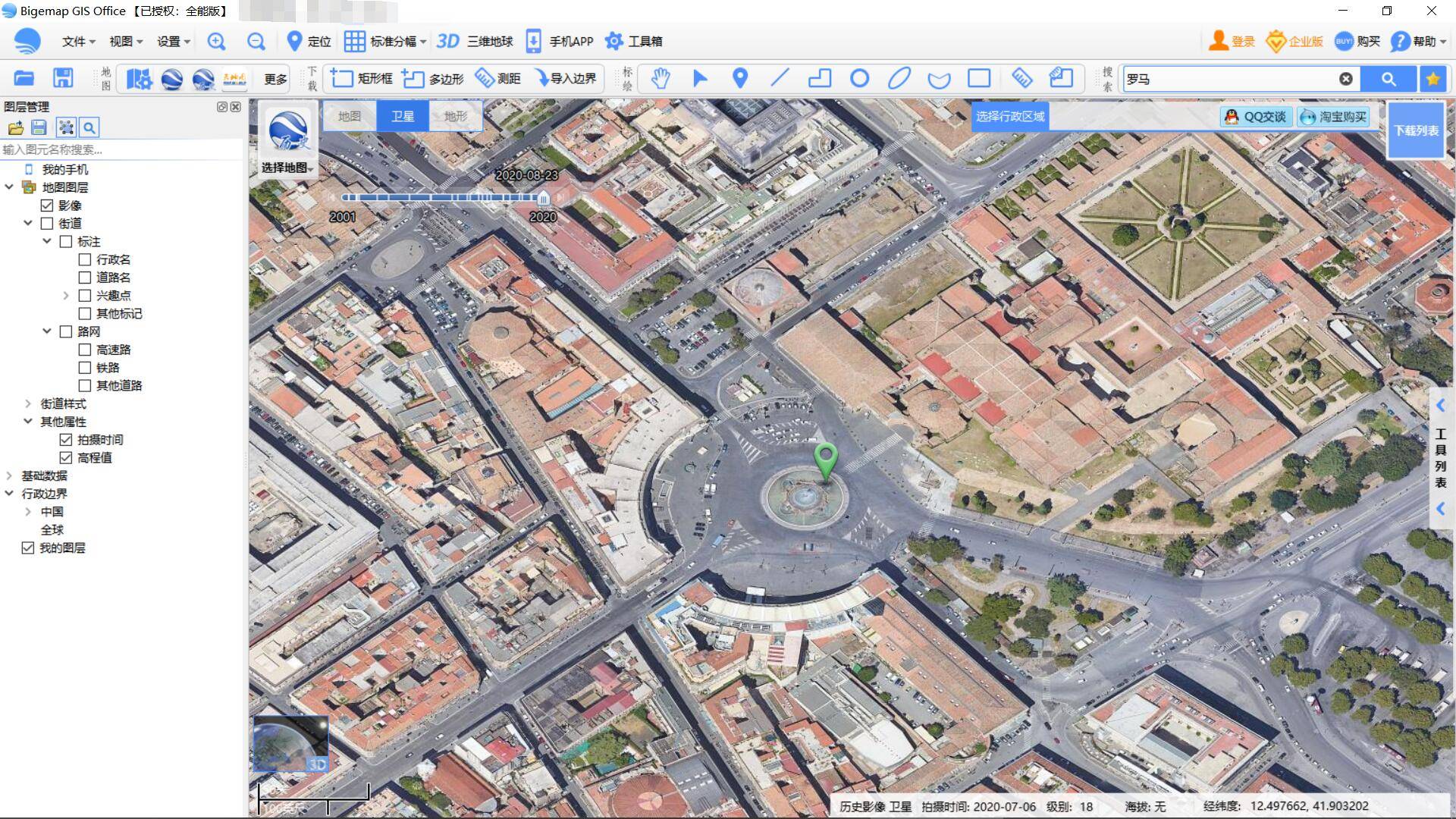
Task: Click the 选择行政区域 button
Action: tap(1010, 116)
